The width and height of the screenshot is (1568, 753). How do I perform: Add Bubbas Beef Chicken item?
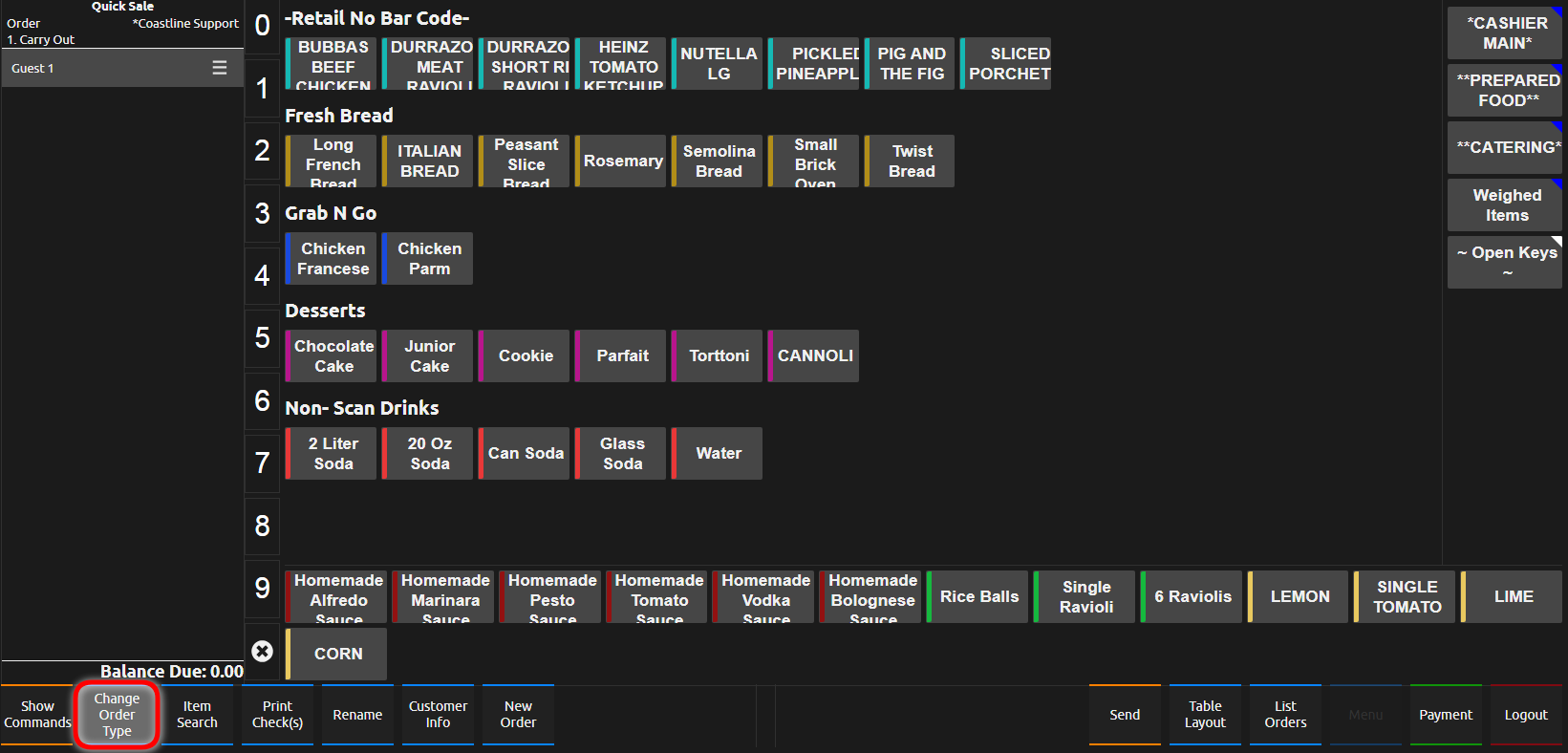331,64
